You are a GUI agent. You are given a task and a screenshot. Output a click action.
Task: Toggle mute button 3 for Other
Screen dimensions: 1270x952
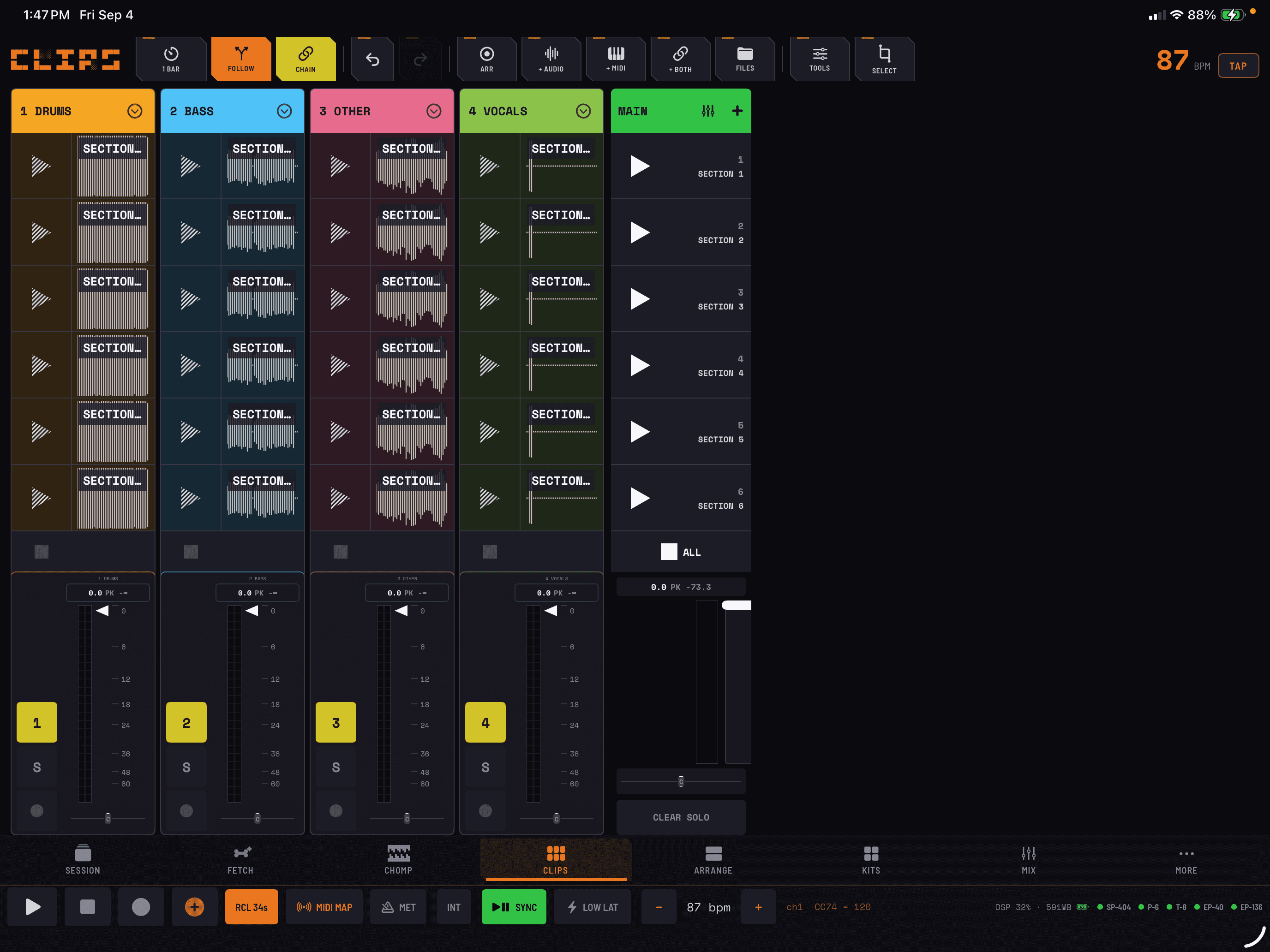(336, 722)
